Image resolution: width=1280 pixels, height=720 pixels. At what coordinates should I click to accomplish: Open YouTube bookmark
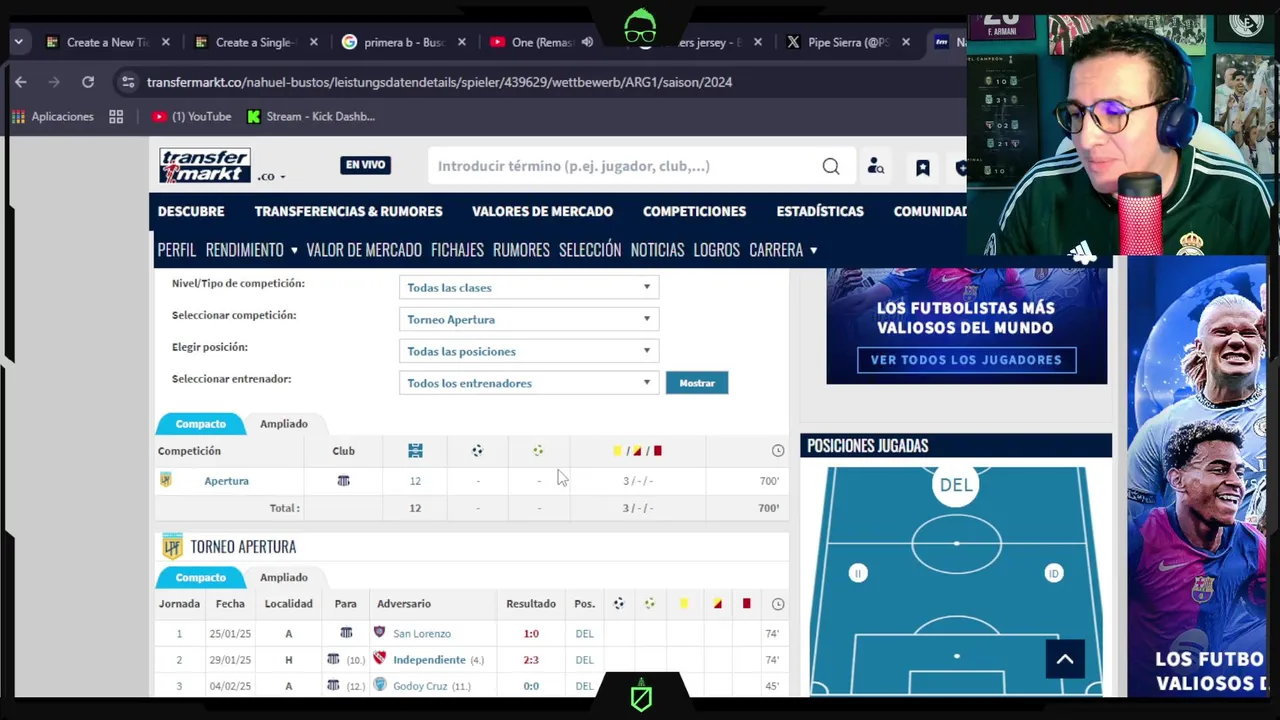(x=191, y=117)
